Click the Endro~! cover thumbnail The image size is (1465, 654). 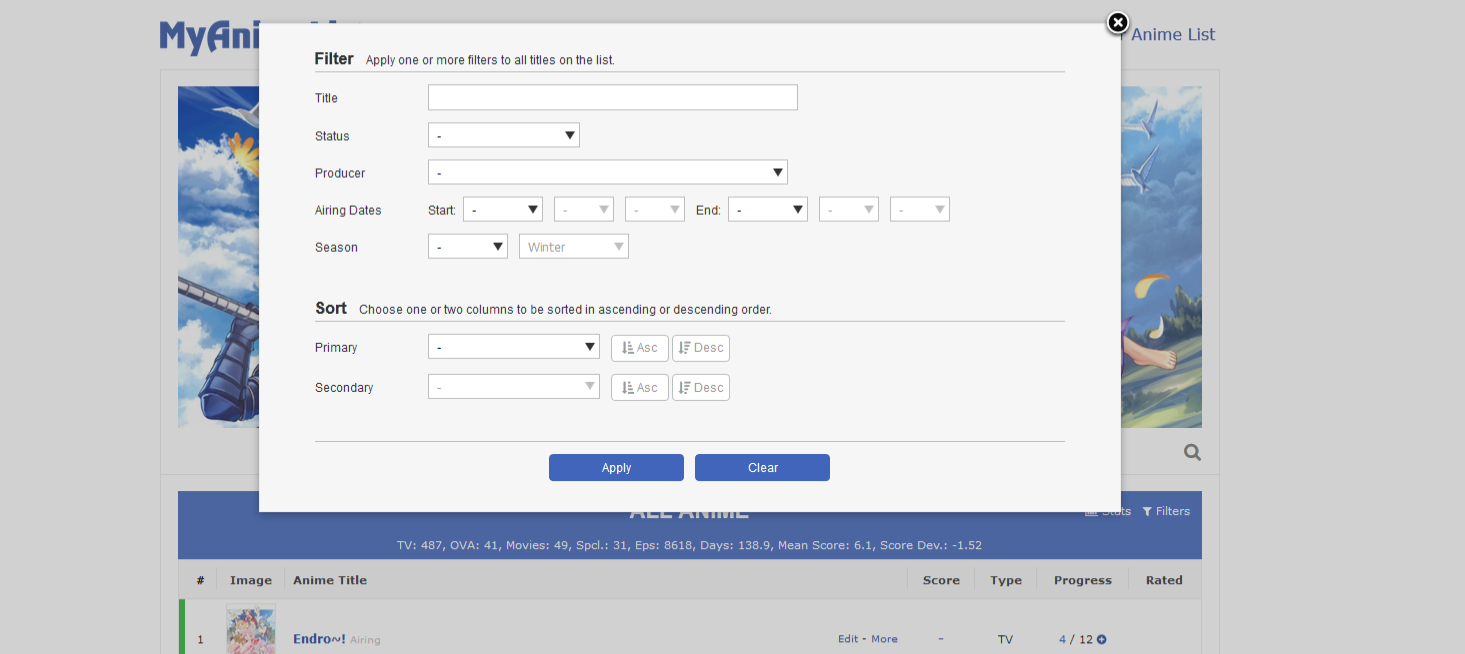250,630
